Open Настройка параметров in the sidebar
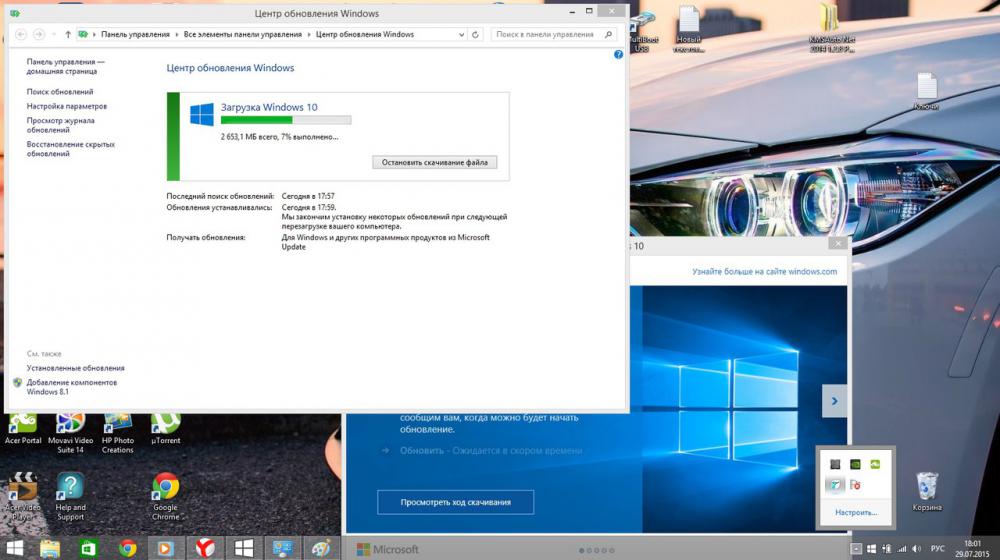Viewport: 1000px width, 560px height. [66, 107]
